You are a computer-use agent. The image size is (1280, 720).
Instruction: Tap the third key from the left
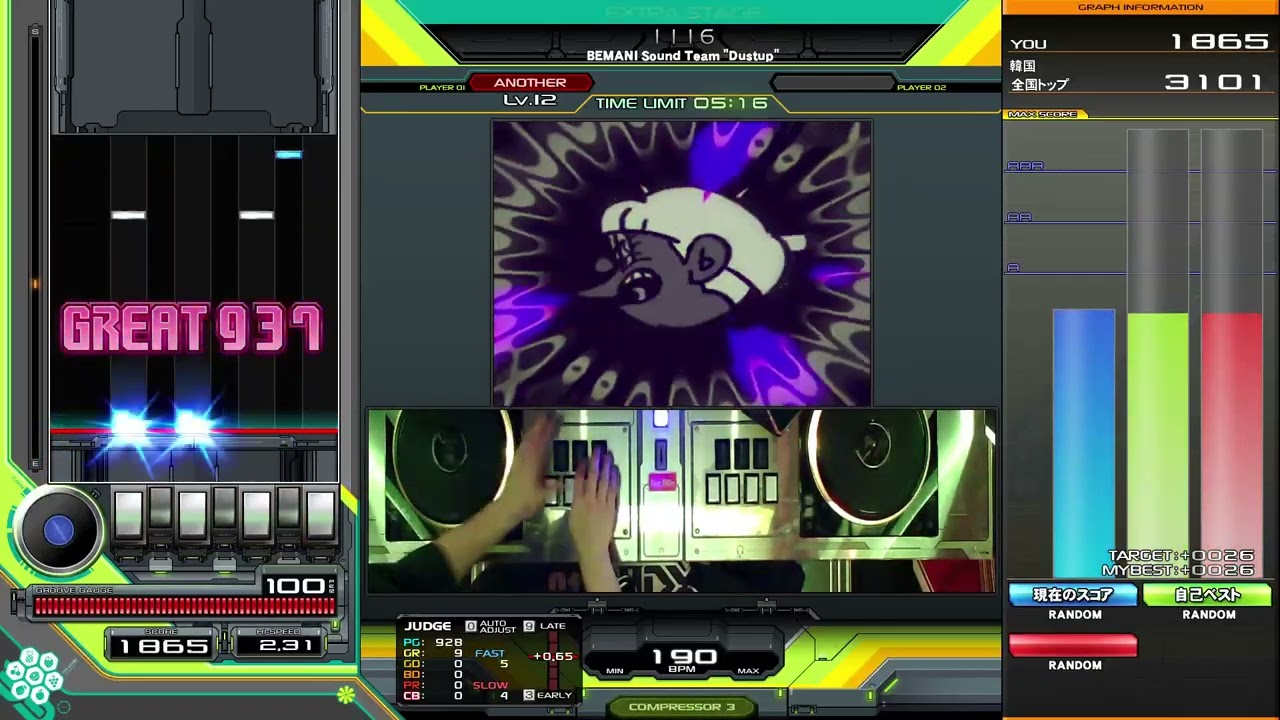pyautogui.click(x=192, y=515)
